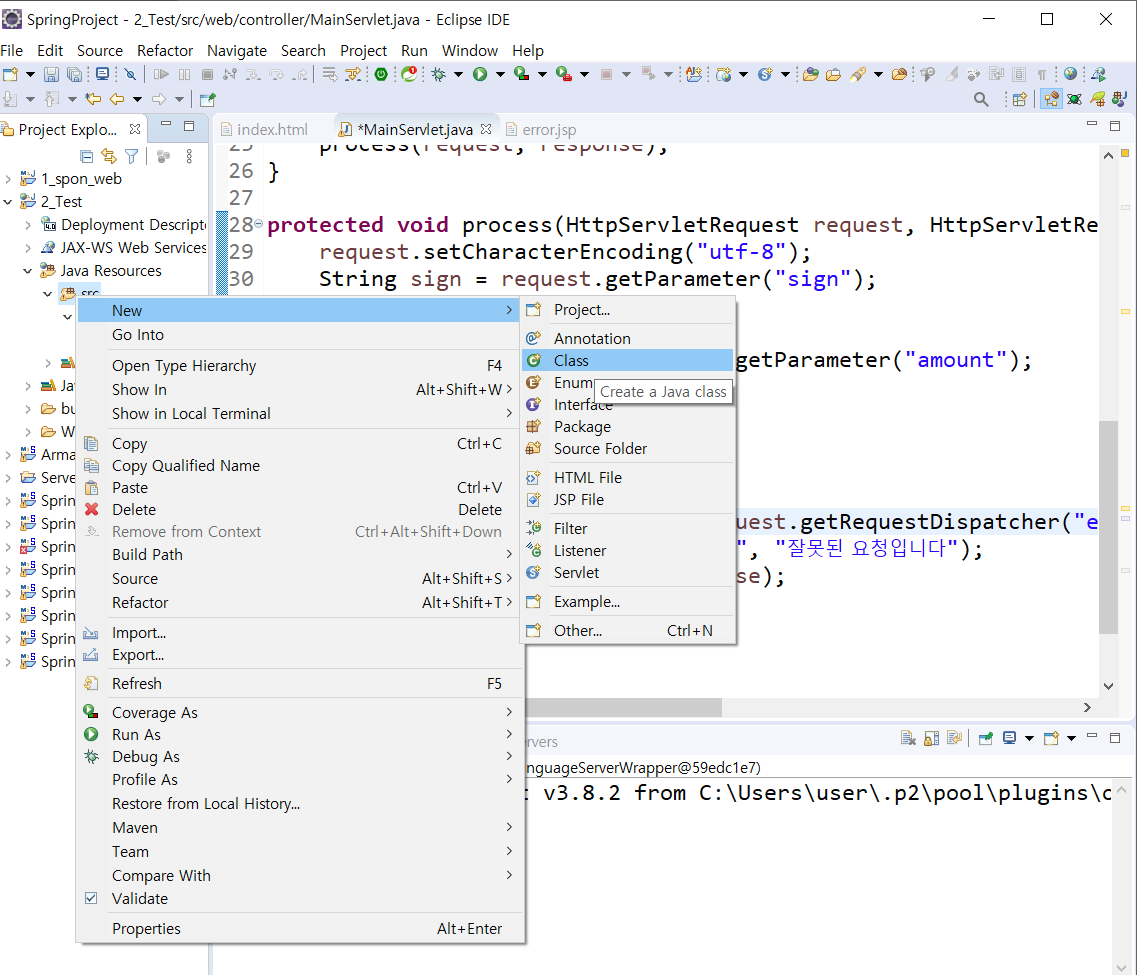Close the MainServlet.java editor tab via X
1137x975 pixels.
(486, 129)
